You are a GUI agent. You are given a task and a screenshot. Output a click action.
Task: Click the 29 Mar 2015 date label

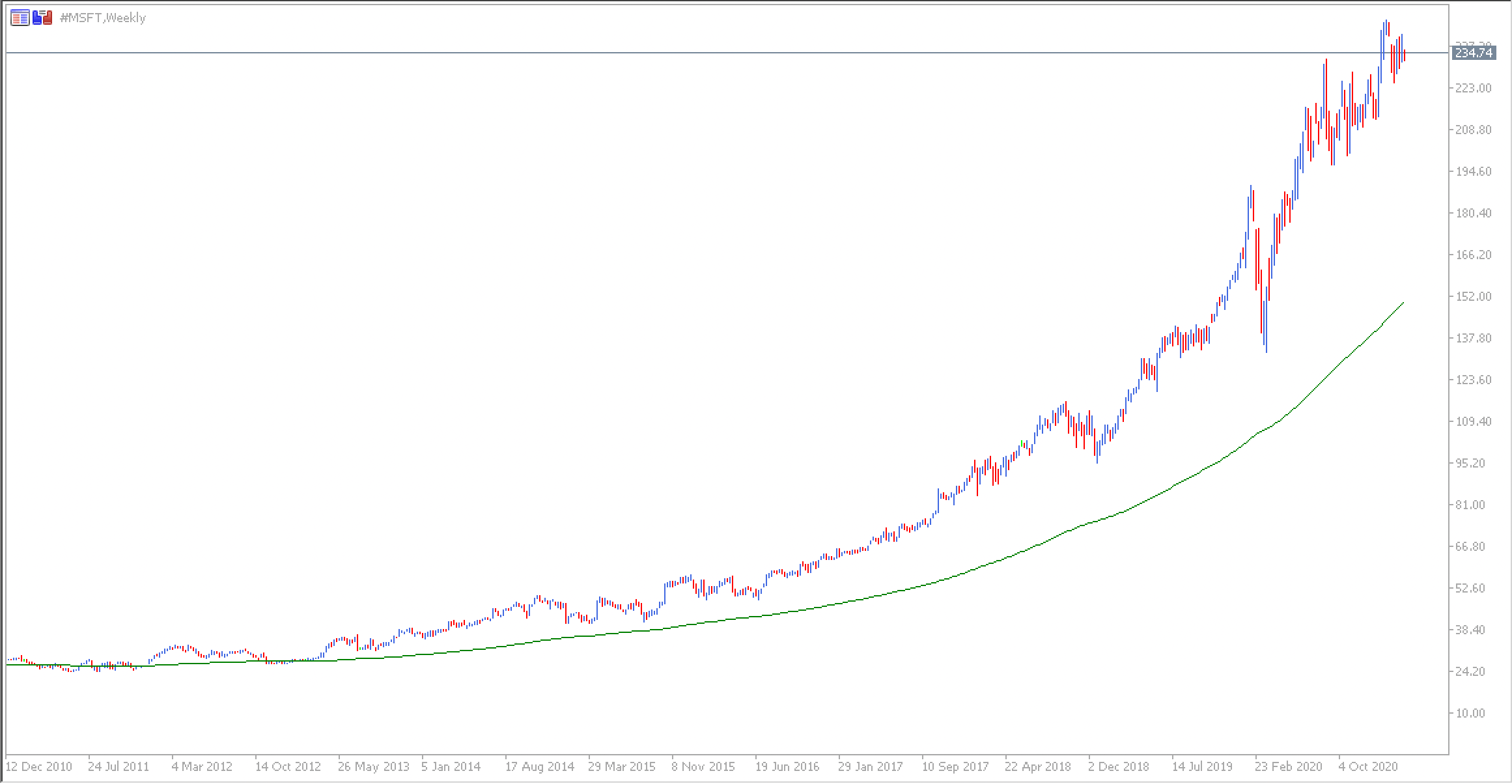(x=622, y=766)
